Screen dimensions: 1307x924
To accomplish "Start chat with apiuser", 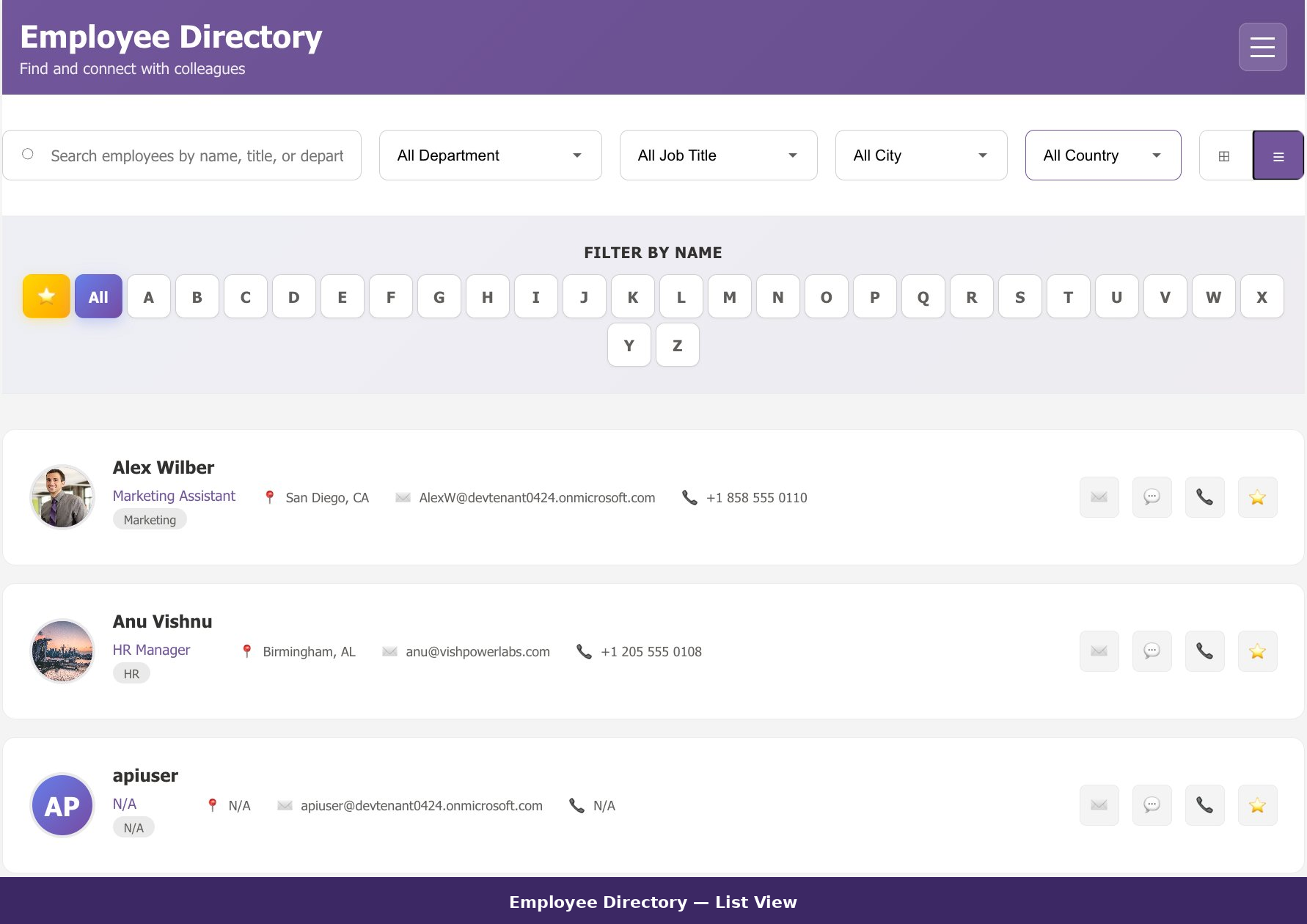I will 1152,805.
